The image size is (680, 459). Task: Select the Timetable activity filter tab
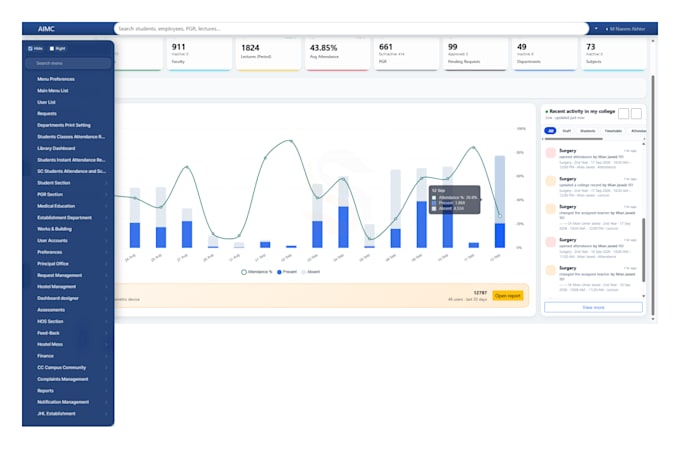click(613, 131)
